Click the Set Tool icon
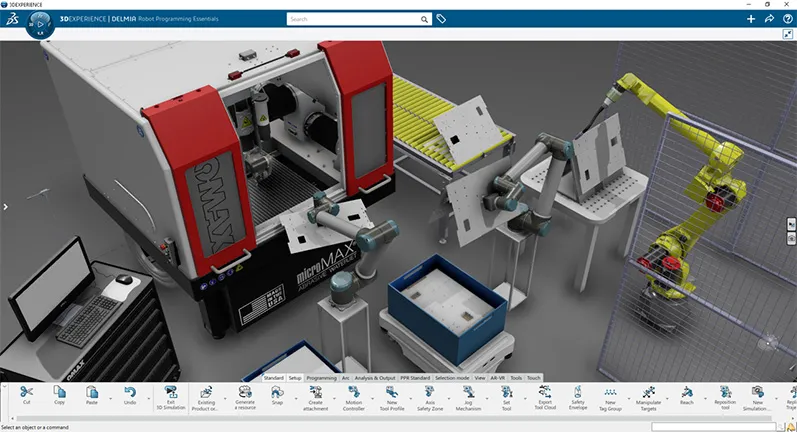The image size is (797, 432). pos(506,392)
